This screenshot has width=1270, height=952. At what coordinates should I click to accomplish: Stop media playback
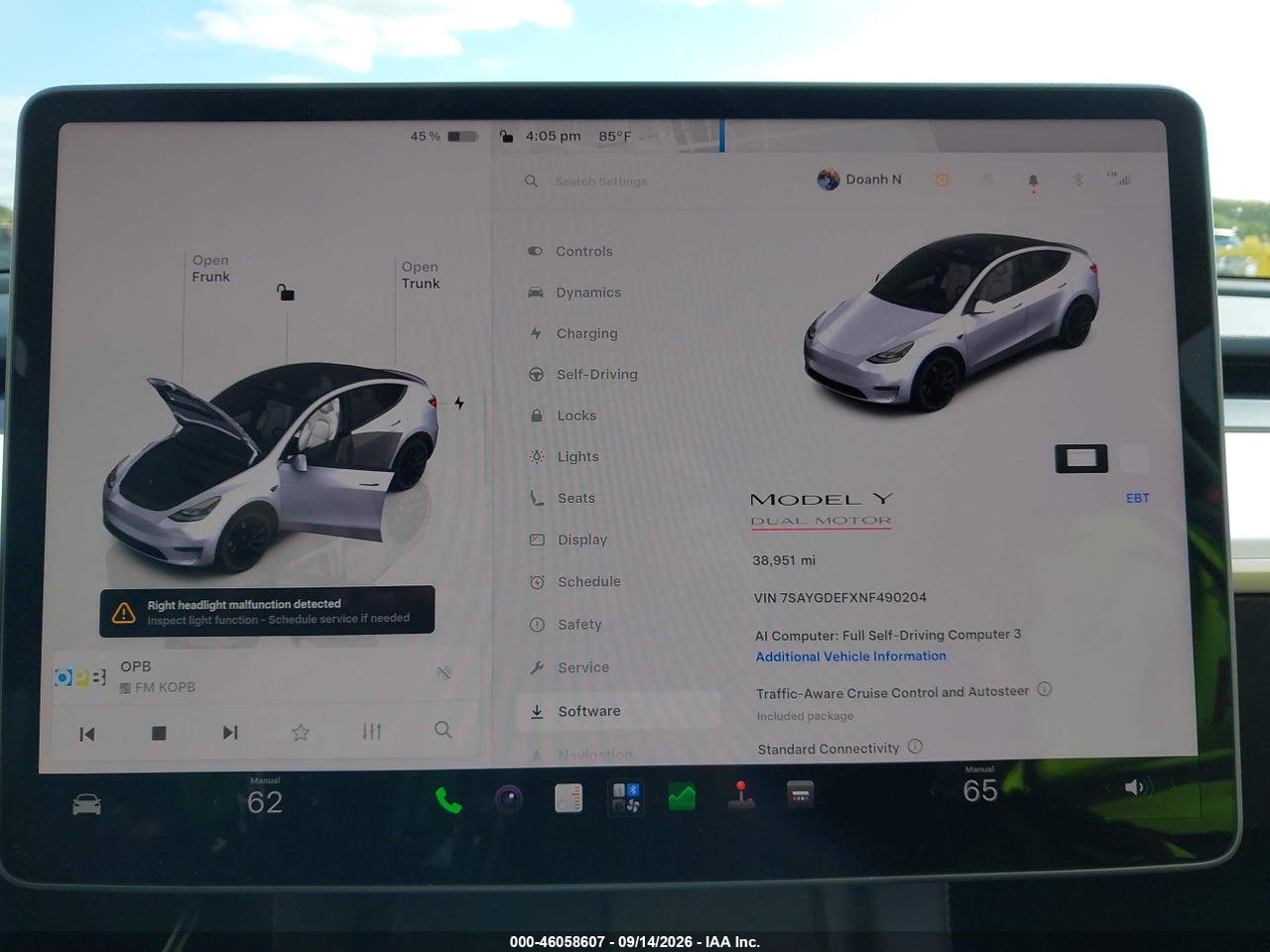pos(159,733)
